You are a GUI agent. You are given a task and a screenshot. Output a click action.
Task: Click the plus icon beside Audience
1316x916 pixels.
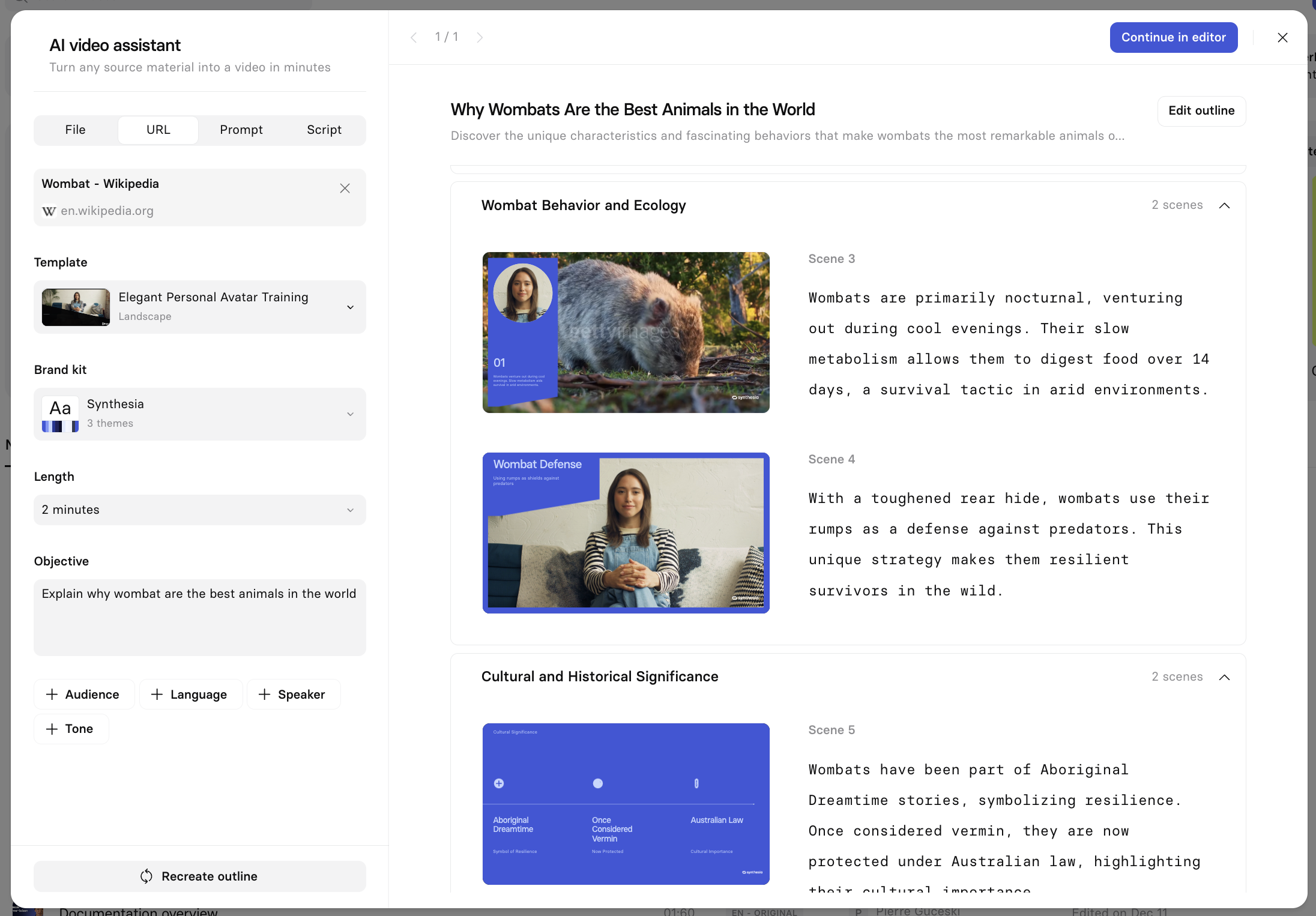point(52,695)
